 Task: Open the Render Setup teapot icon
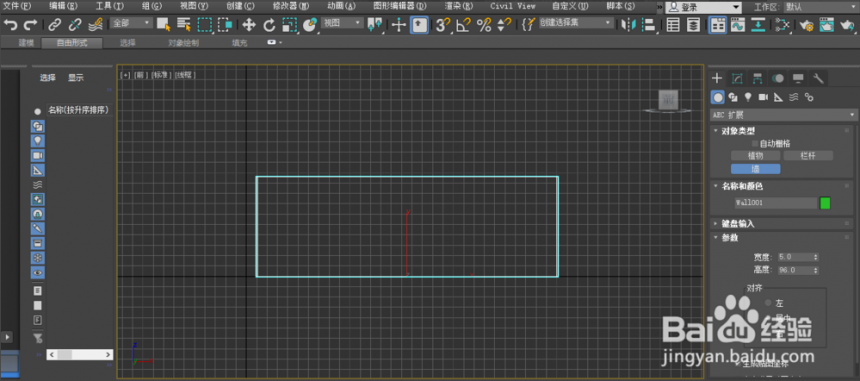tap(806, 25)
